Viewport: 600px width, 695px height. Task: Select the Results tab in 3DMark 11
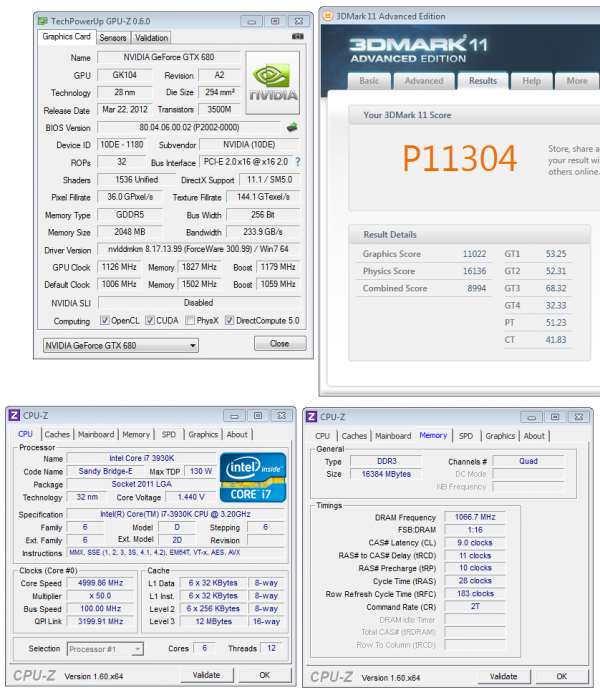click(483, 81)
